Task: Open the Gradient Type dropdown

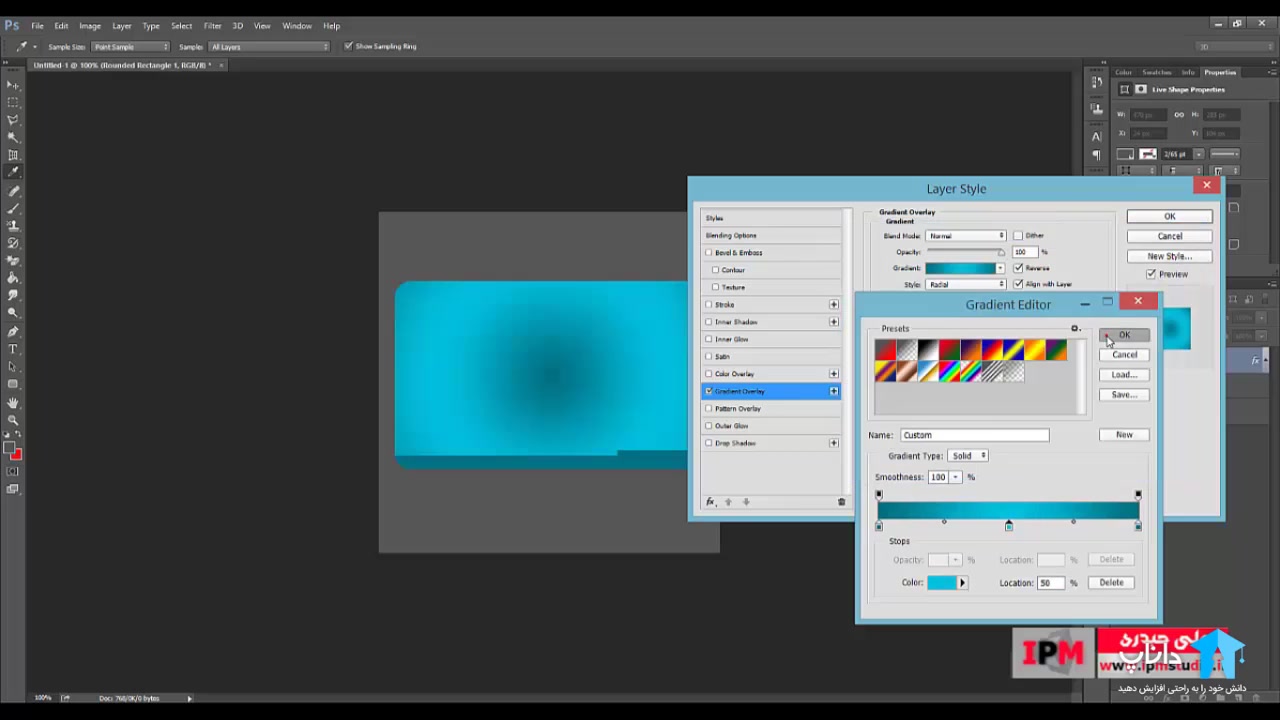Action: 968,456
